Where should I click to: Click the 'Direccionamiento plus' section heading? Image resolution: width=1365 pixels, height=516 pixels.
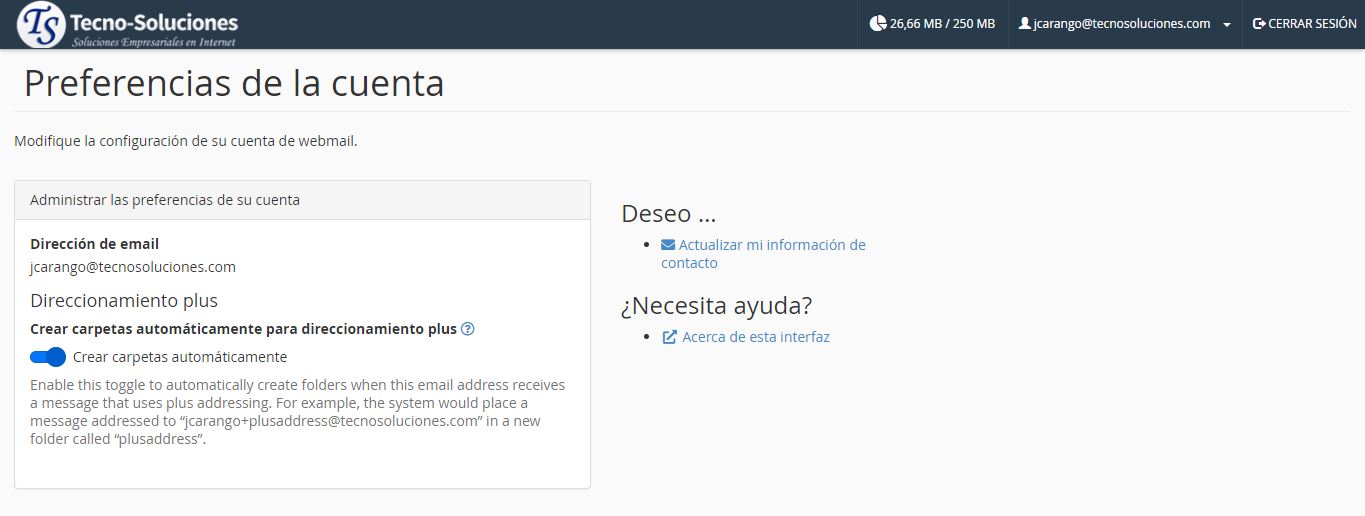coord(124,300)
